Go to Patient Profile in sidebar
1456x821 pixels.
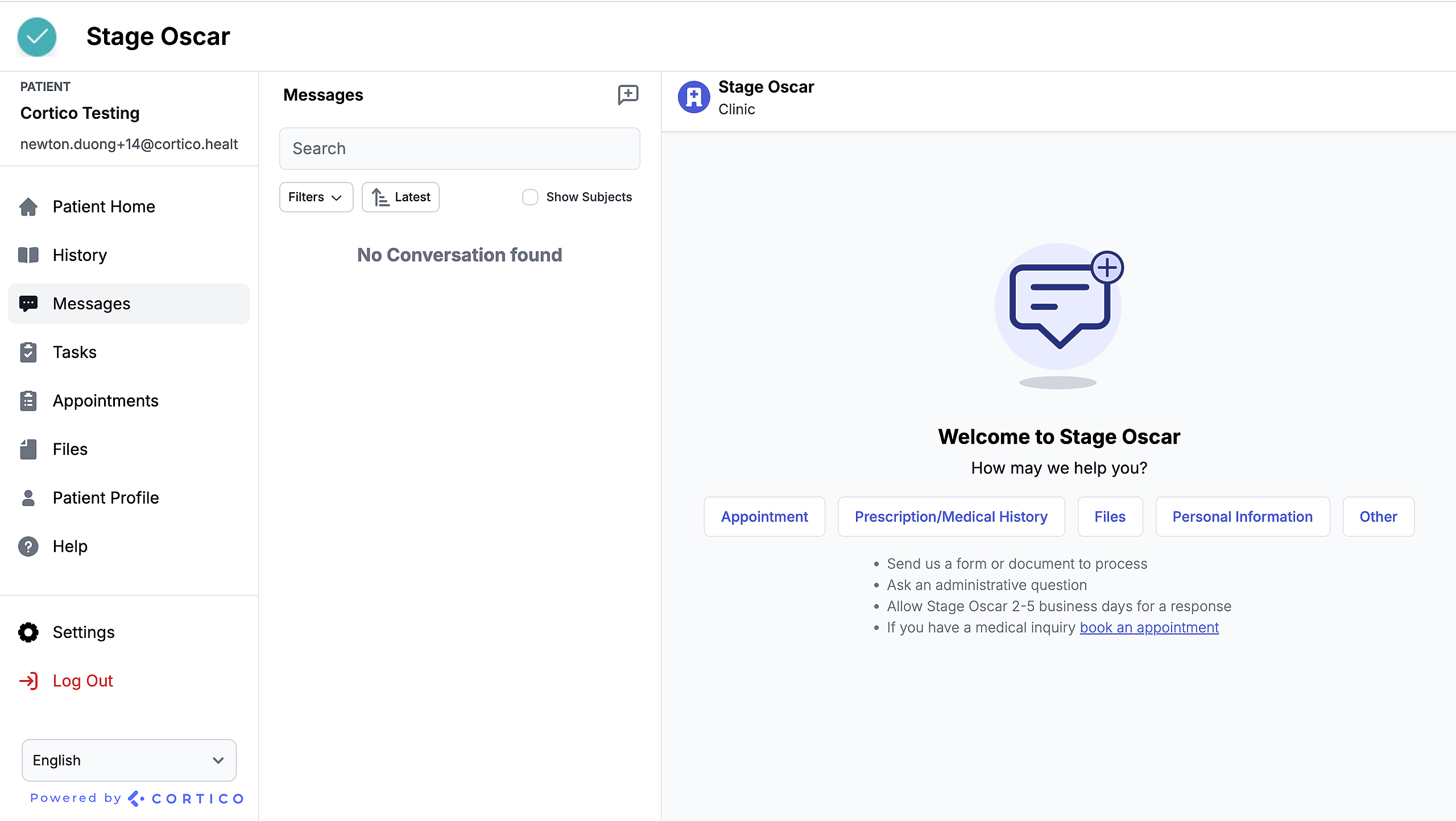(106, 498)
